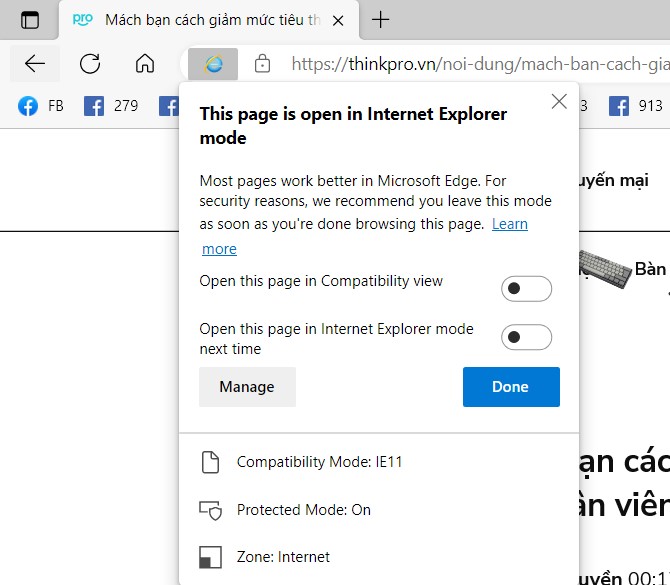Viewport: 670px width, 585px height.
Task: Click the address bar URL
Action: tap(480, 64)
